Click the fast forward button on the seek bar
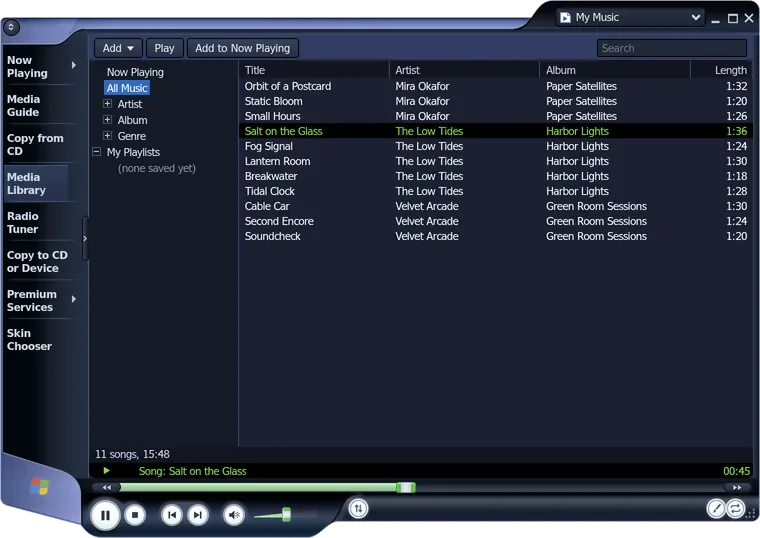 [x=737, y=487]
